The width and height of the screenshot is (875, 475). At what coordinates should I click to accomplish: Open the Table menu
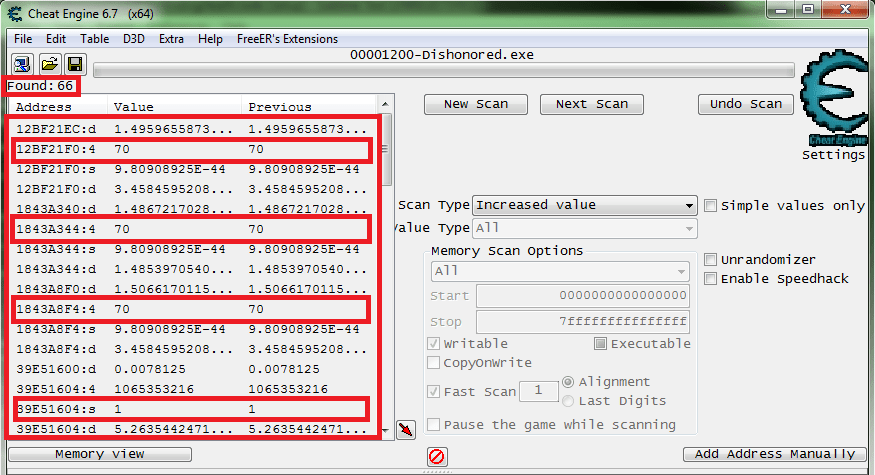(94, 39)
